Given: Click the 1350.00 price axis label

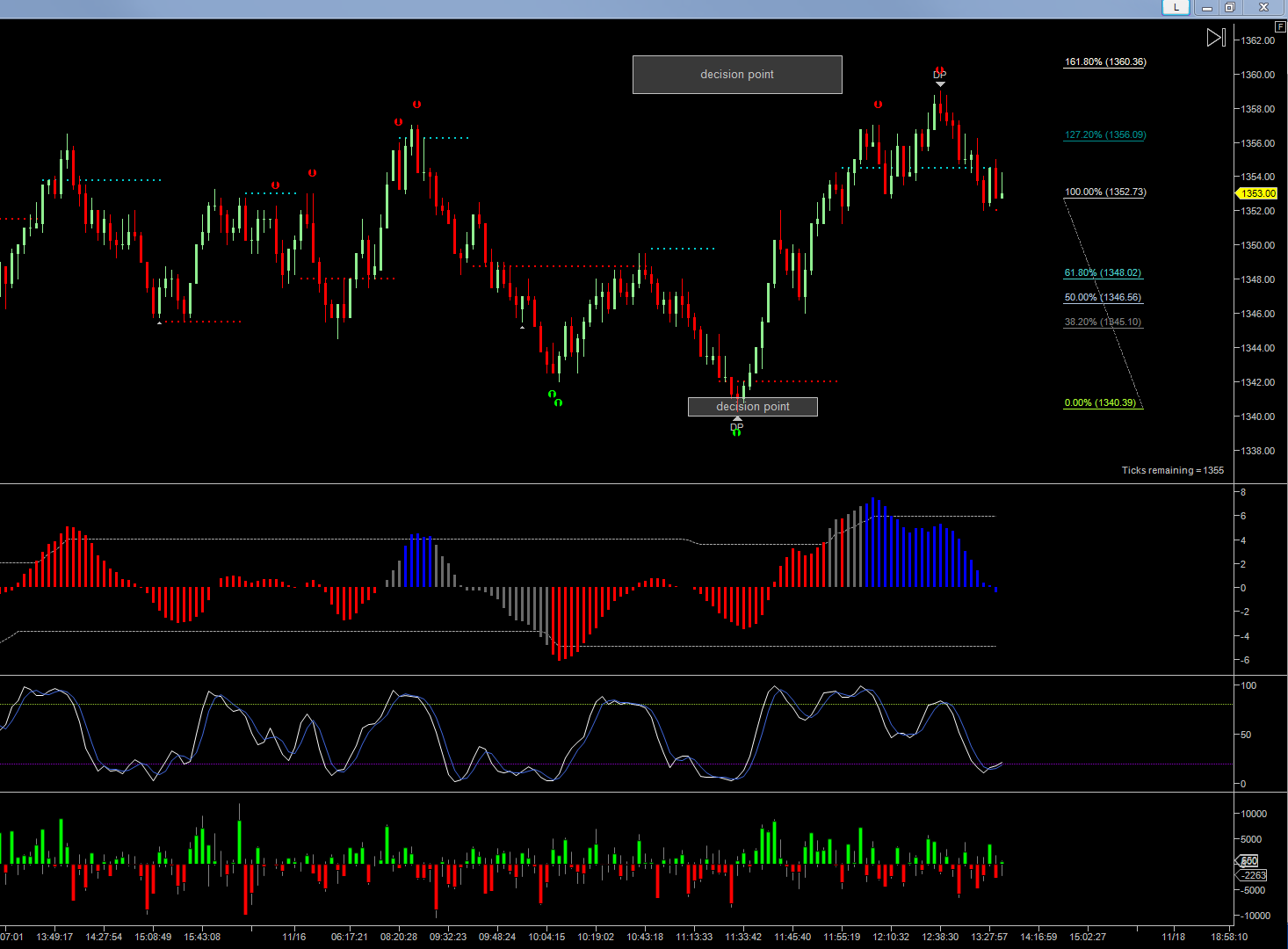Looking at the screenshot, I should pyautogui.click(x=1258, y=245).
